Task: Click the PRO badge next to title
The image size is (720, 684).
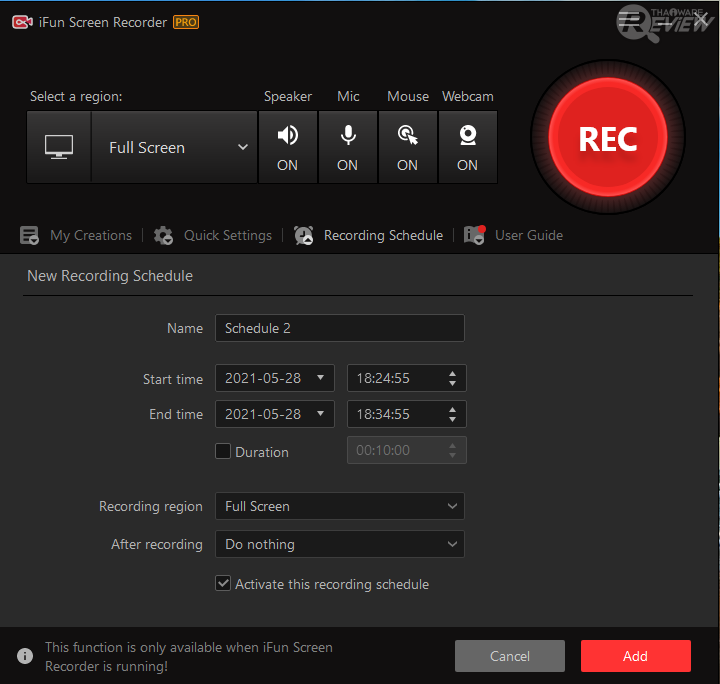Action: [186, 22]
